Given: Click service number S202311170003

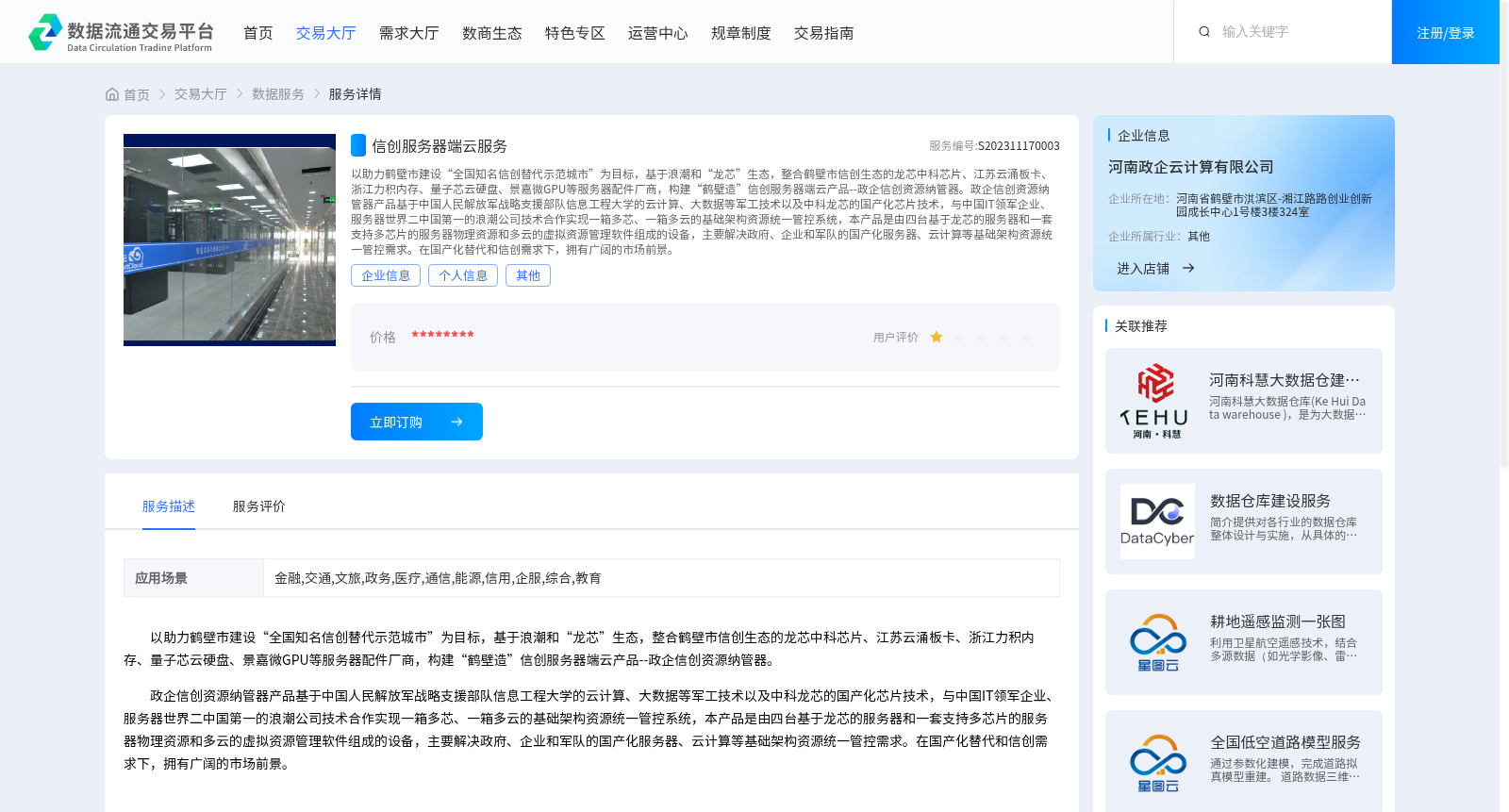Looking at the screenshot, I should (x=1019, y=146).
